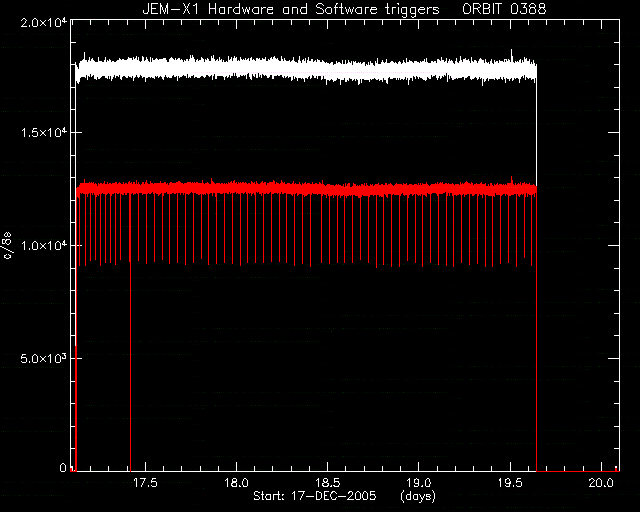Click the ORBIT 0388 label
640x512 pixels.
[x=504, y=9]
